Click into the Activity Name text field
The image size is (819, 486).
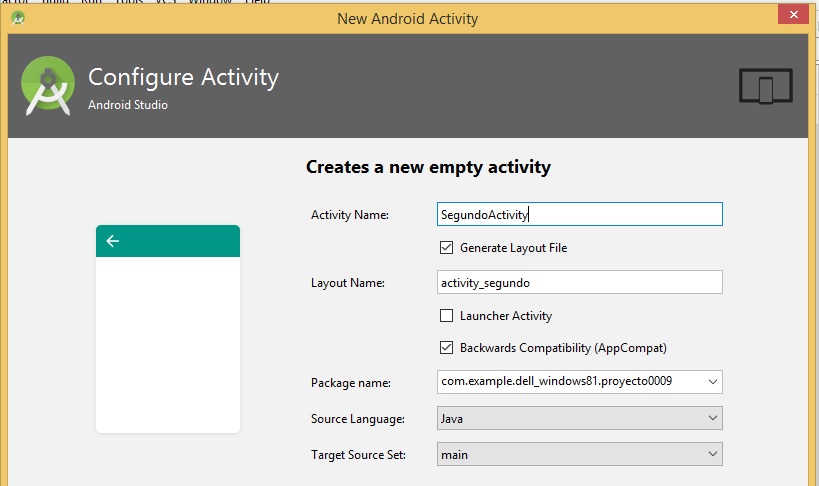click(x=579, y=214)
